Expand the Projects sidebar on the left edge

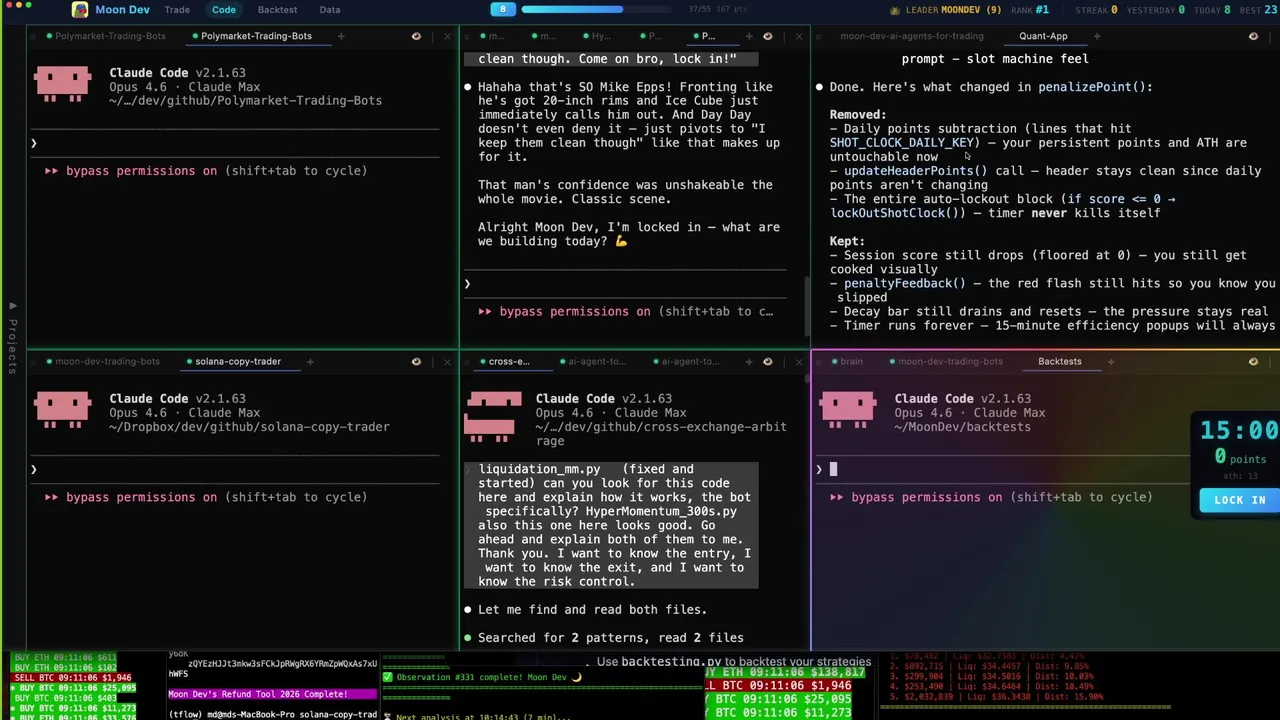[12, 340]
